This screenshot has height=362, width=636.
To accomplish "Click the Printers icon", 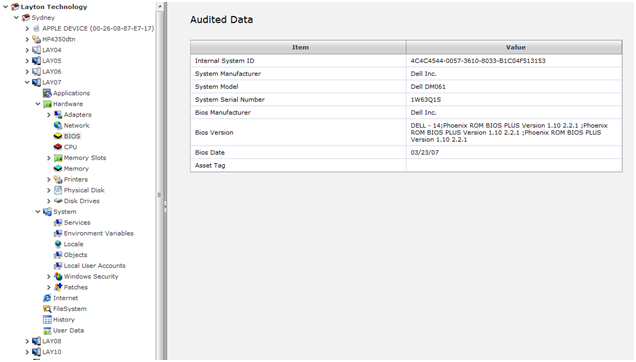I will click(x=58, y=179).
